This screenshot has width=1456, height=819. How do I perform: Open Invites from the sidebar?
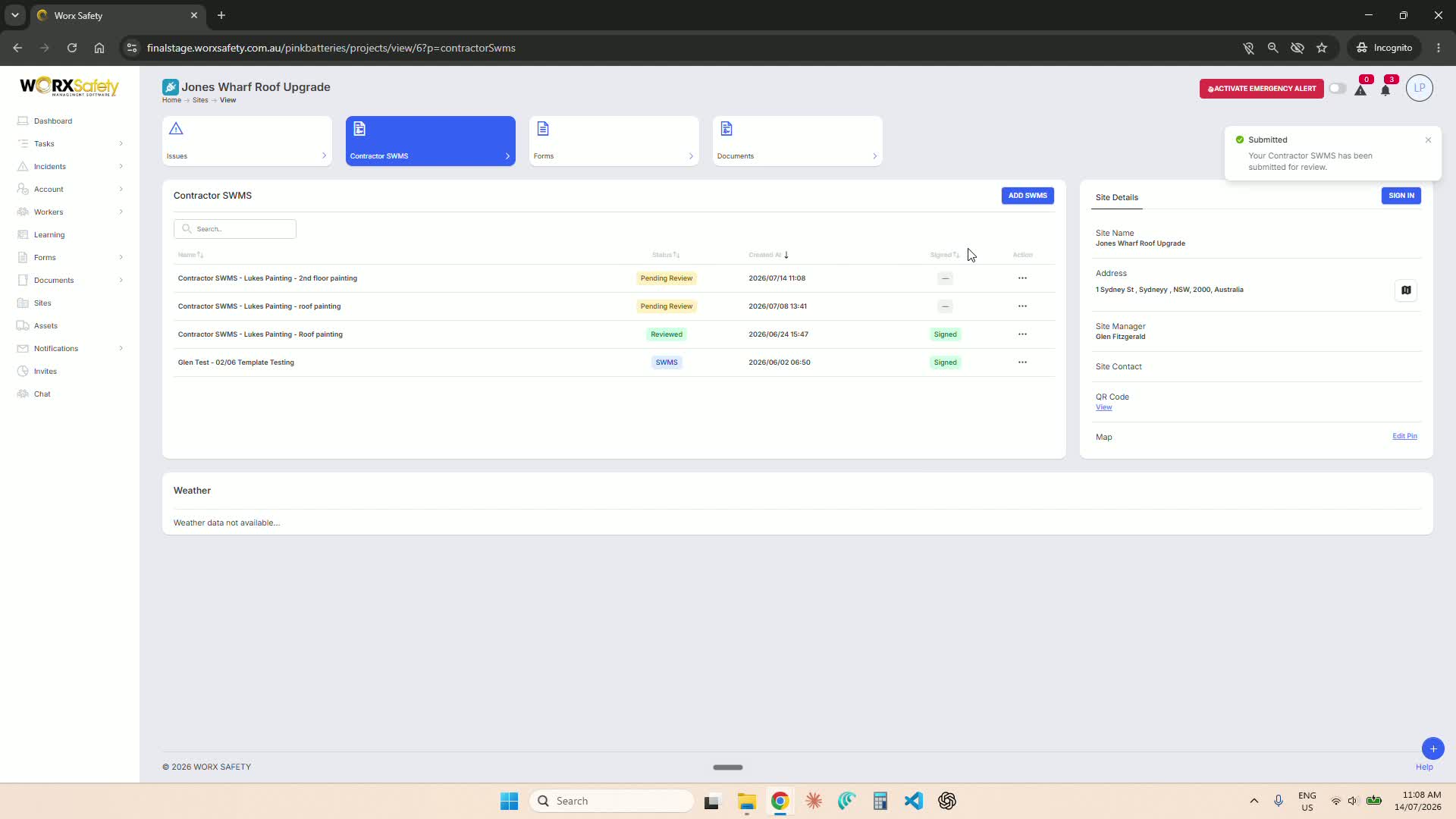(x=45, y=371)
